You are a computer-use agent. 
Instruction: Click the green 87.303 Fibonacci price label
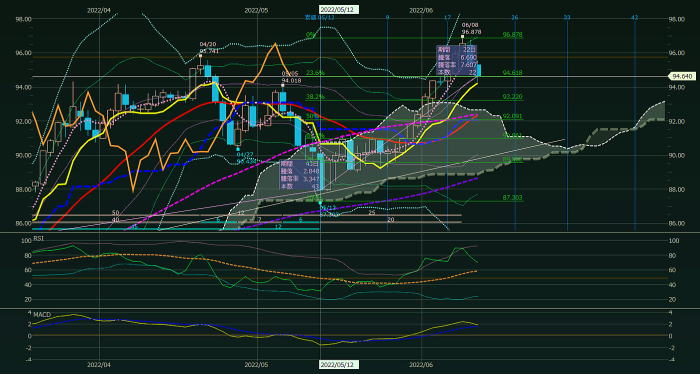tap(512, 197)
